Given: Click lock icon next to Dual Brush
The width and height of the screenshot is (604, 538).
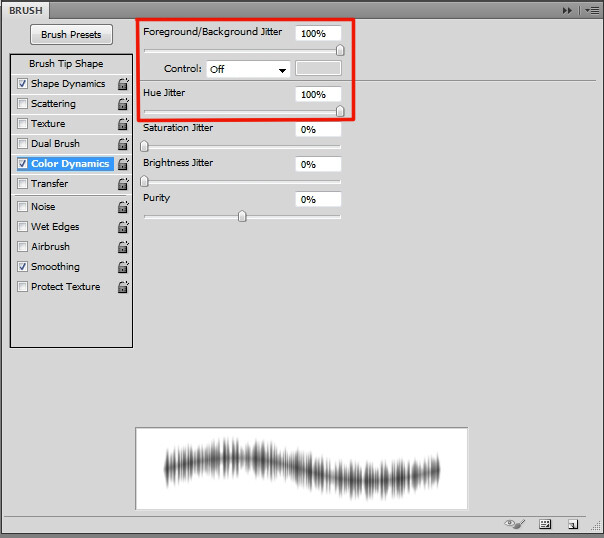Looking at the screenshot, I should (123, 144).
